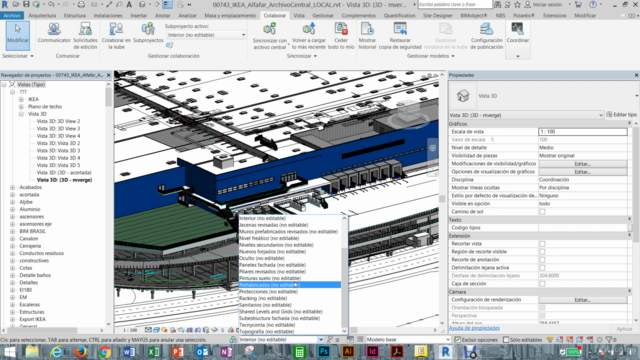Open InDesign from taskbar
The width and height of the screenshot is (640, 360).
coord(372,351)
